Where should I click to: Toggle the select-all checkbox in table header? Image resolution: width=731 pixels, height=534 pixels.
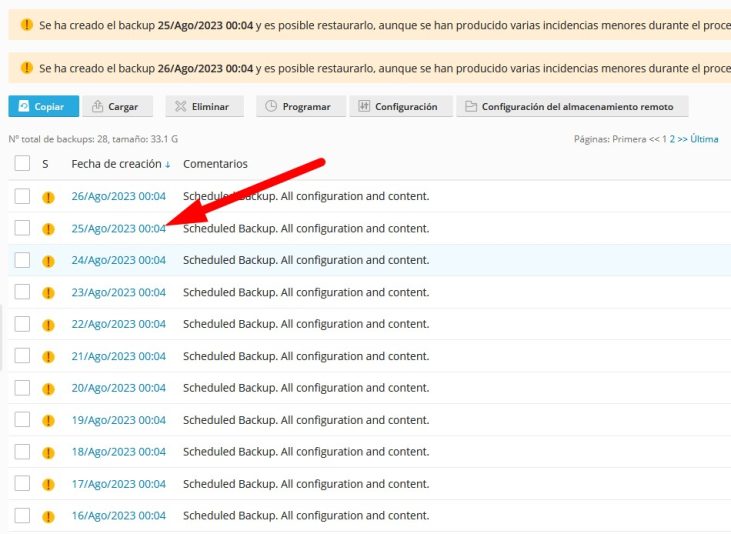(22, 164)
